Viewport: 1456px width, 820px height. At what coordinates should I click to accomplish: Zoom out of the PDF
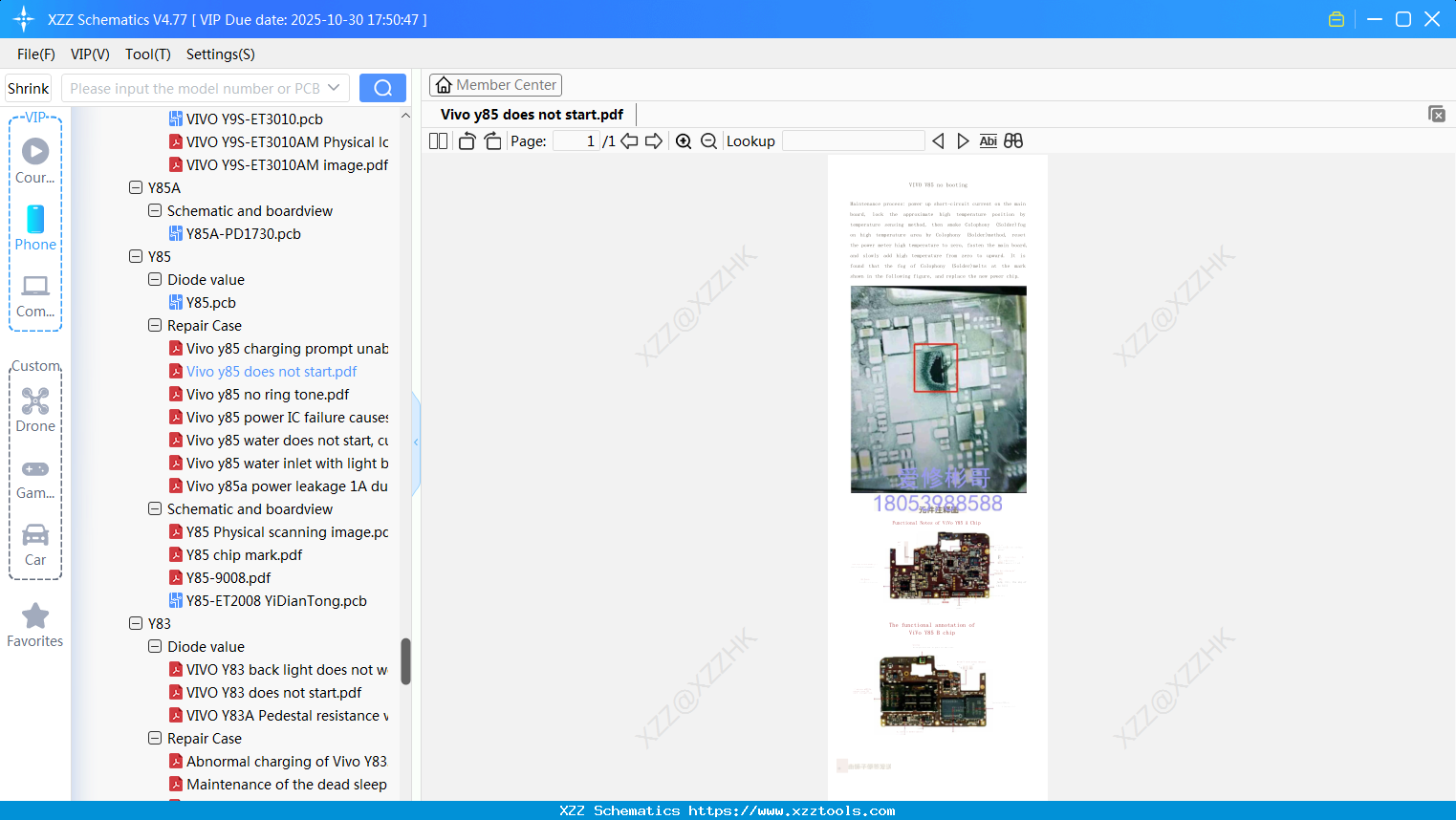pos(708,141)
